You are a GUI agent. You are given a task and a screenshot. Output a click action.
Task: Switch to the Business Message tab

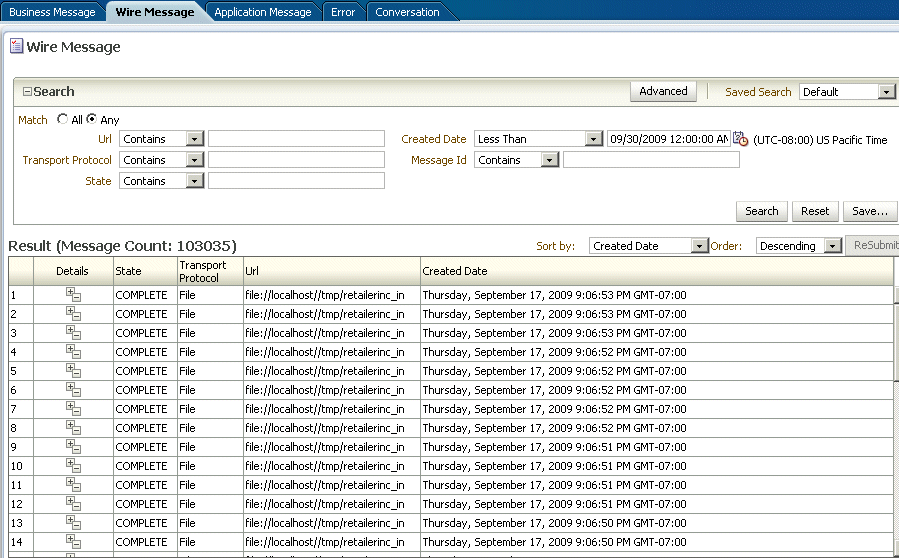52,12
